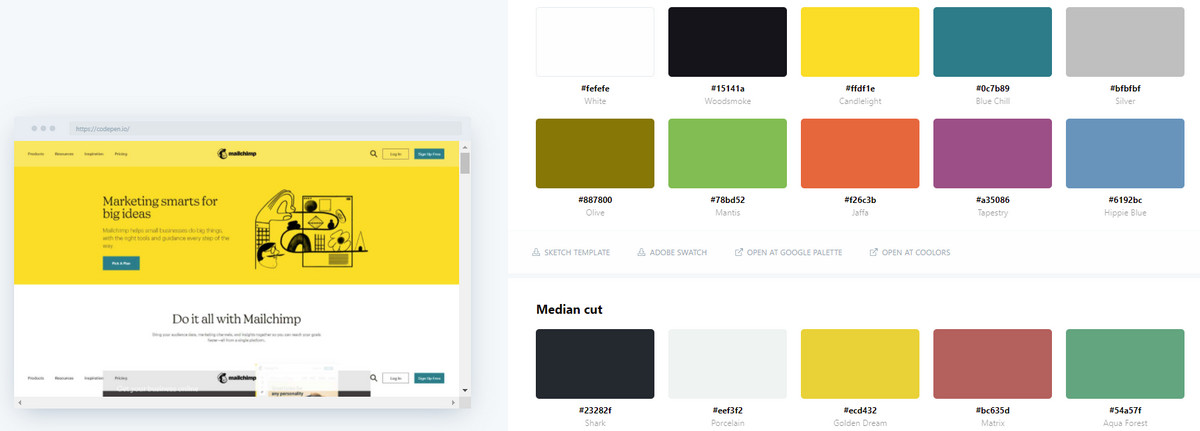Open Inspiration in the top yellow header
Image resolution: width=1200 pixels, height=431 pixels.
(94, 154)
